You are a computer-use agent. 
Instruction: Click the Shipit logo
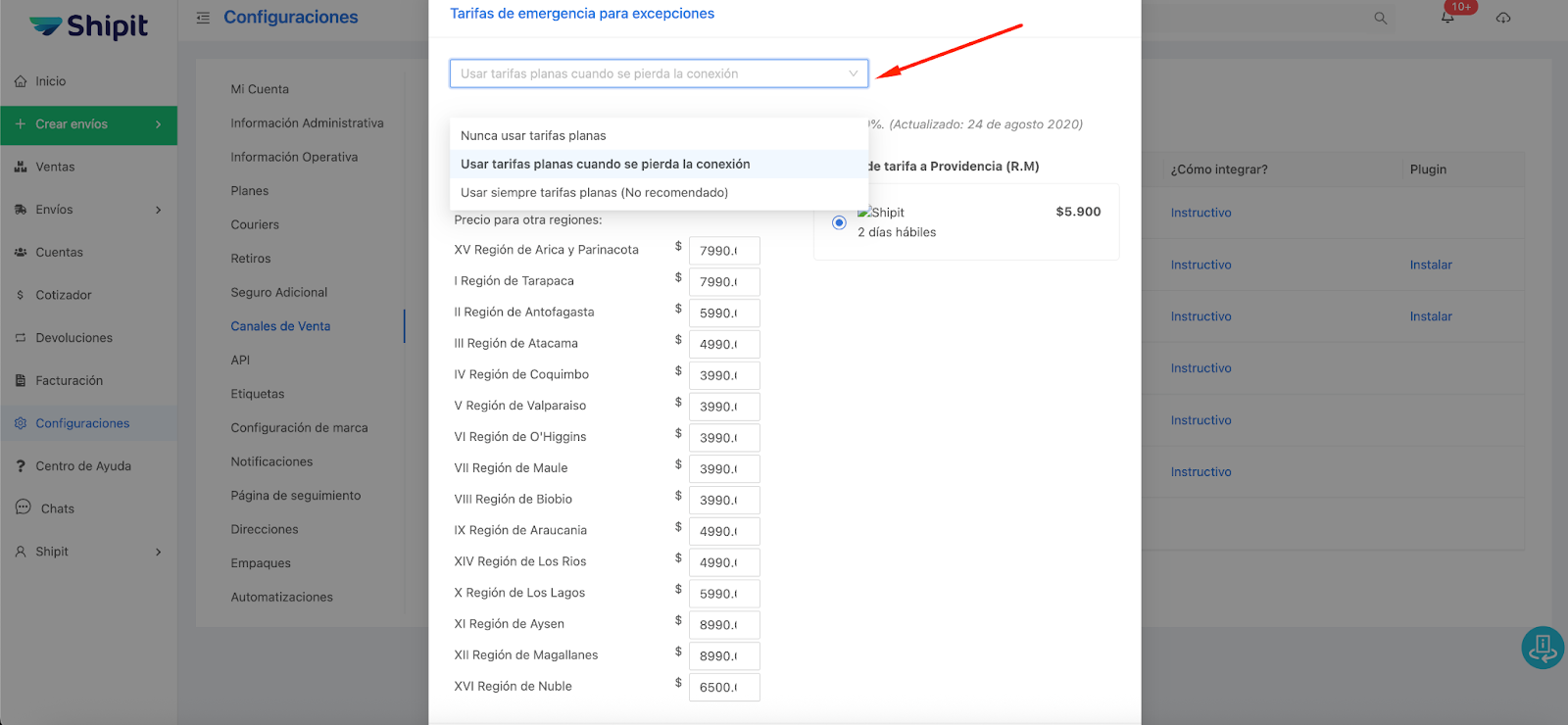point(88,26)
